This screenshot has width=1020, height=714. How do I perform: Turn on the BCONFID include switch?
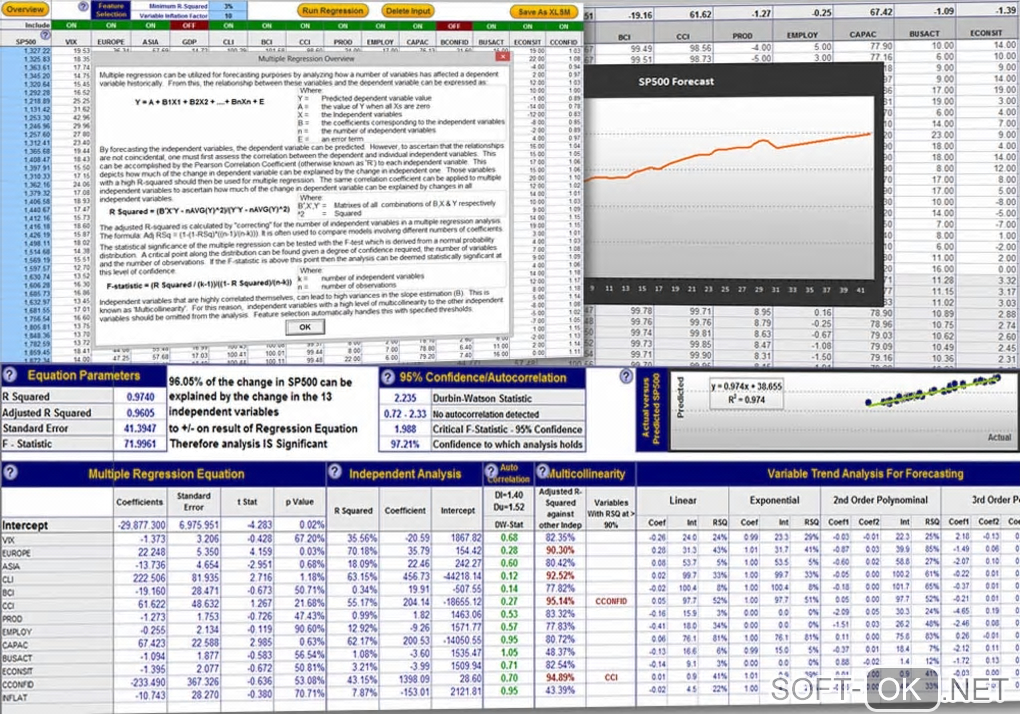[x=454, y=26]
